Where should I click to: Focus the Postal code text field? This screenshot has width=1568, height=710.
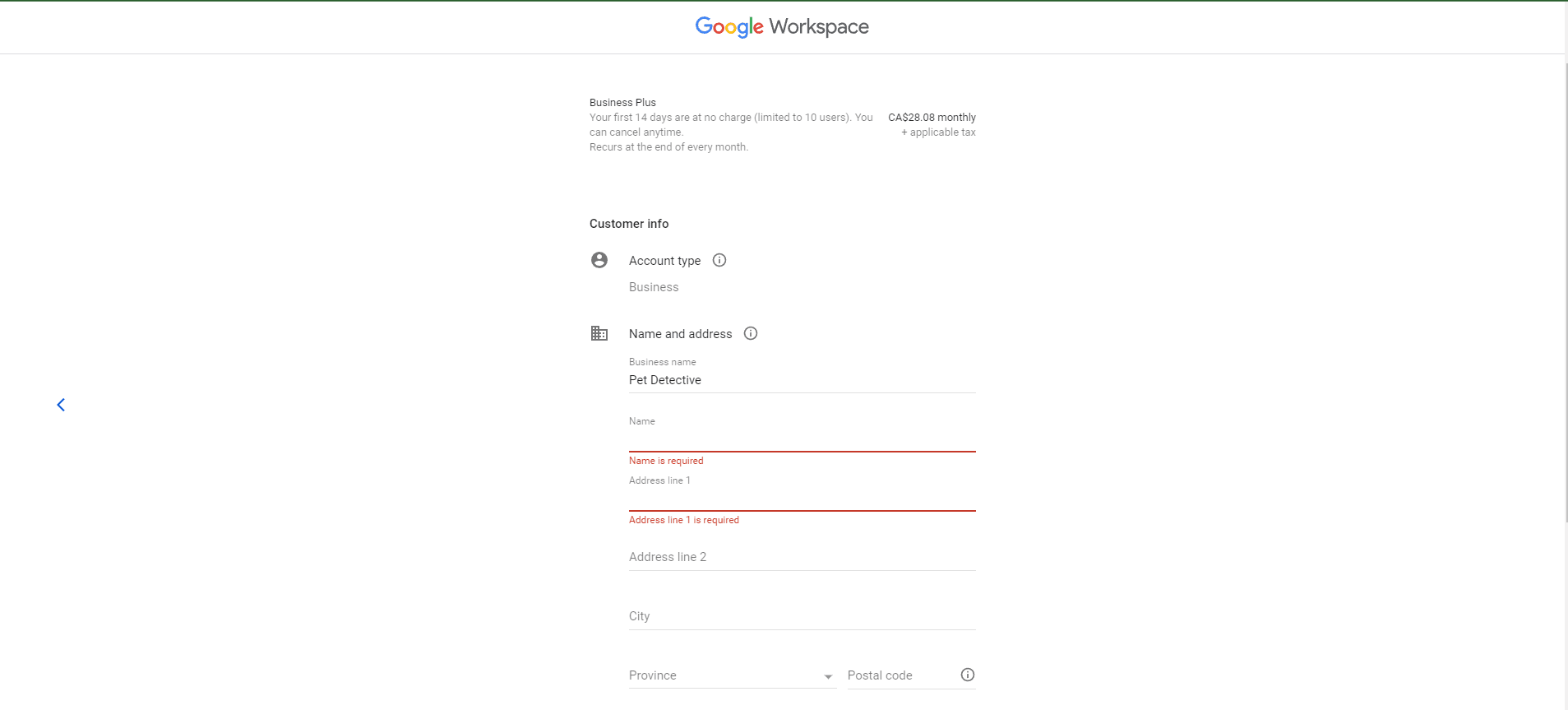click(x=900, y=675)
